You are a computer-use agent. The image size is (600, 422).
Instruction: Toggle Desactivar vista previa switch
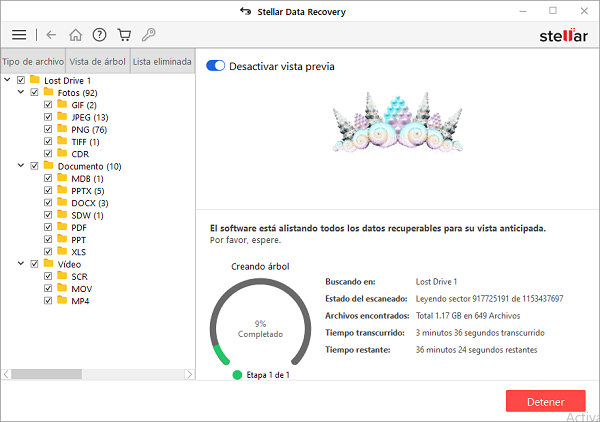tap(215, 66)
